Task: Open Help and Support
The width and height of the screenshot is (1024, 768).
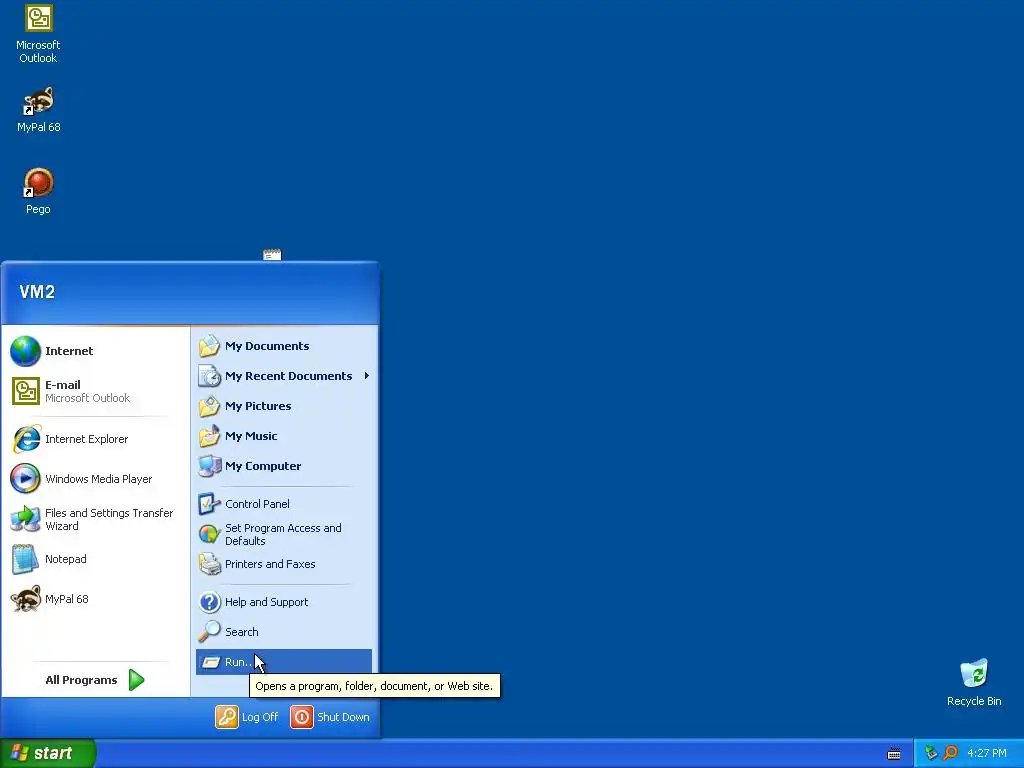Action: (x=284, y=601)
